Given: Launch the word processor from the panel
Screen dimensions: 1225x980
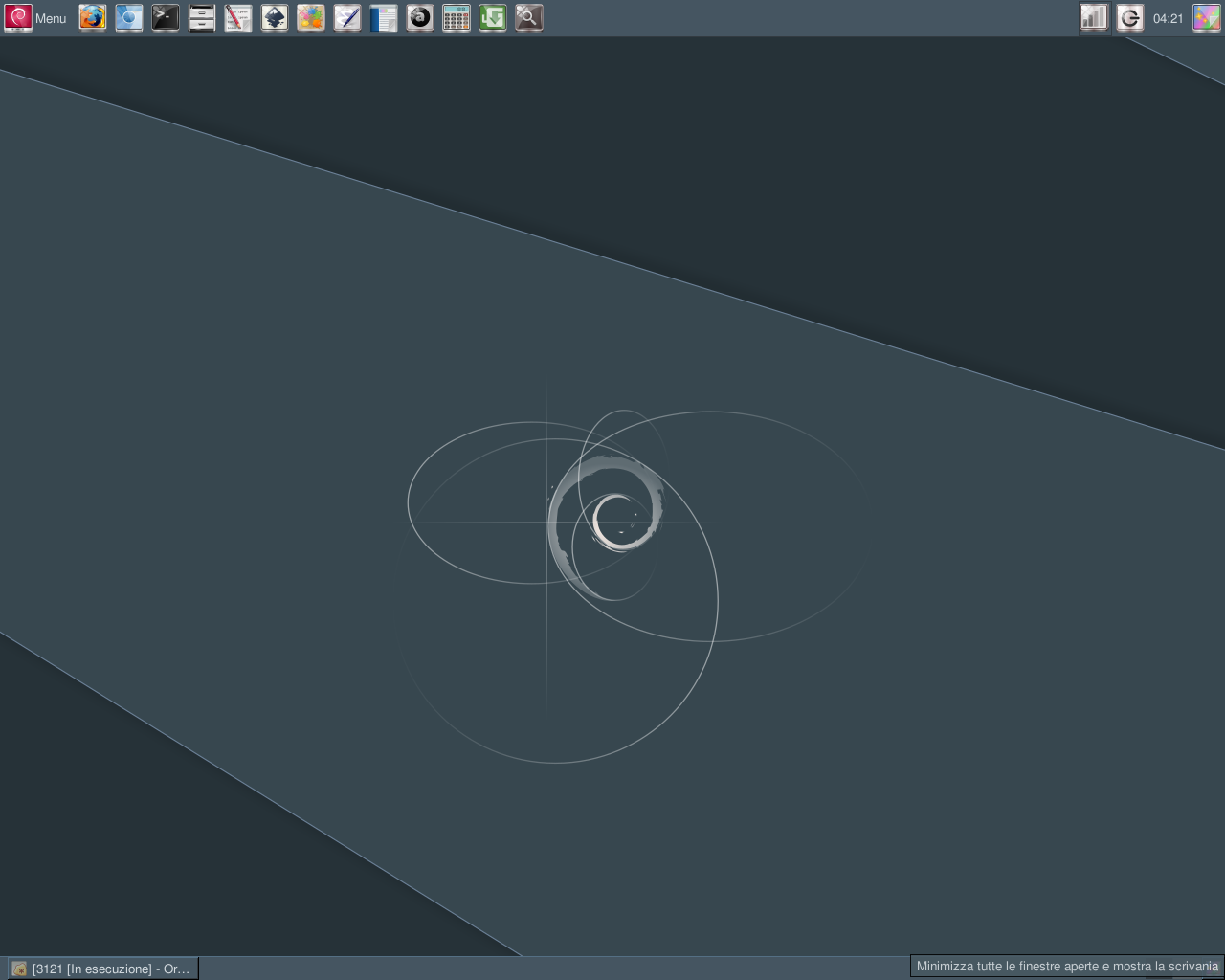Looking at the screenshot, I should click(383, 17).
